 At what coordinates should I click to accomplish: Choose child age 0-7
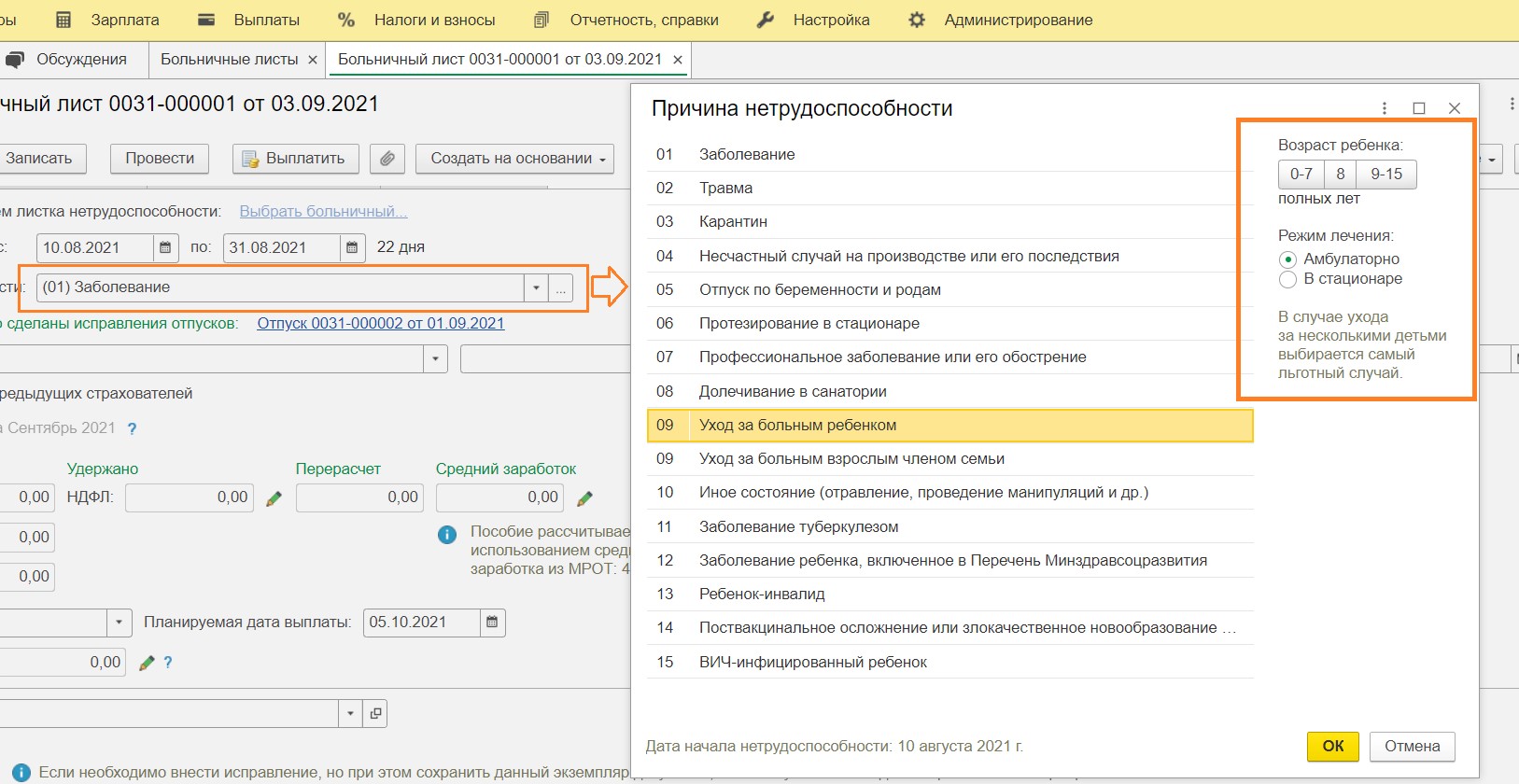point(1301,174)
